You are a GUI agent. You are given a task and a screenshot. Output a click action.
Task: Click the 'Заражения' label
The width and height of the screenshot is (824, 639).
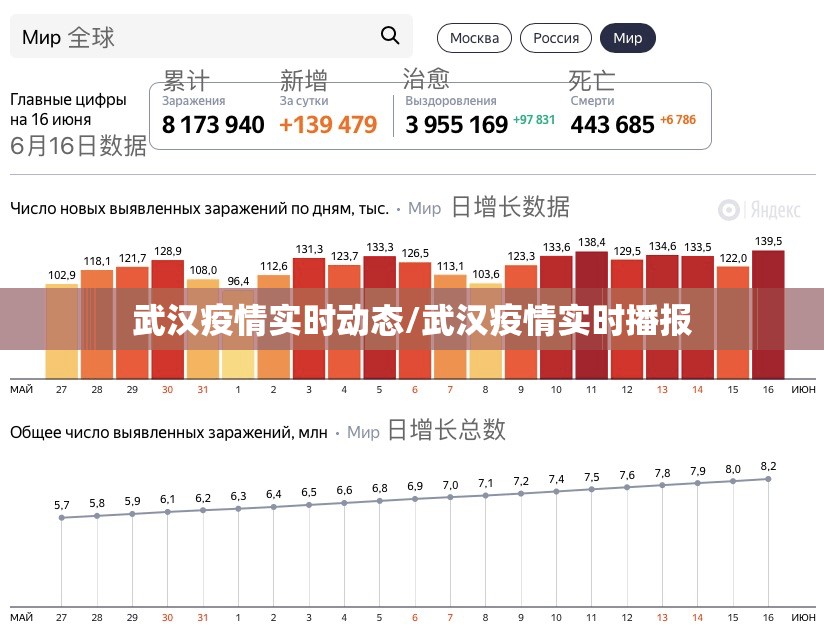click(x=193, y=101)
